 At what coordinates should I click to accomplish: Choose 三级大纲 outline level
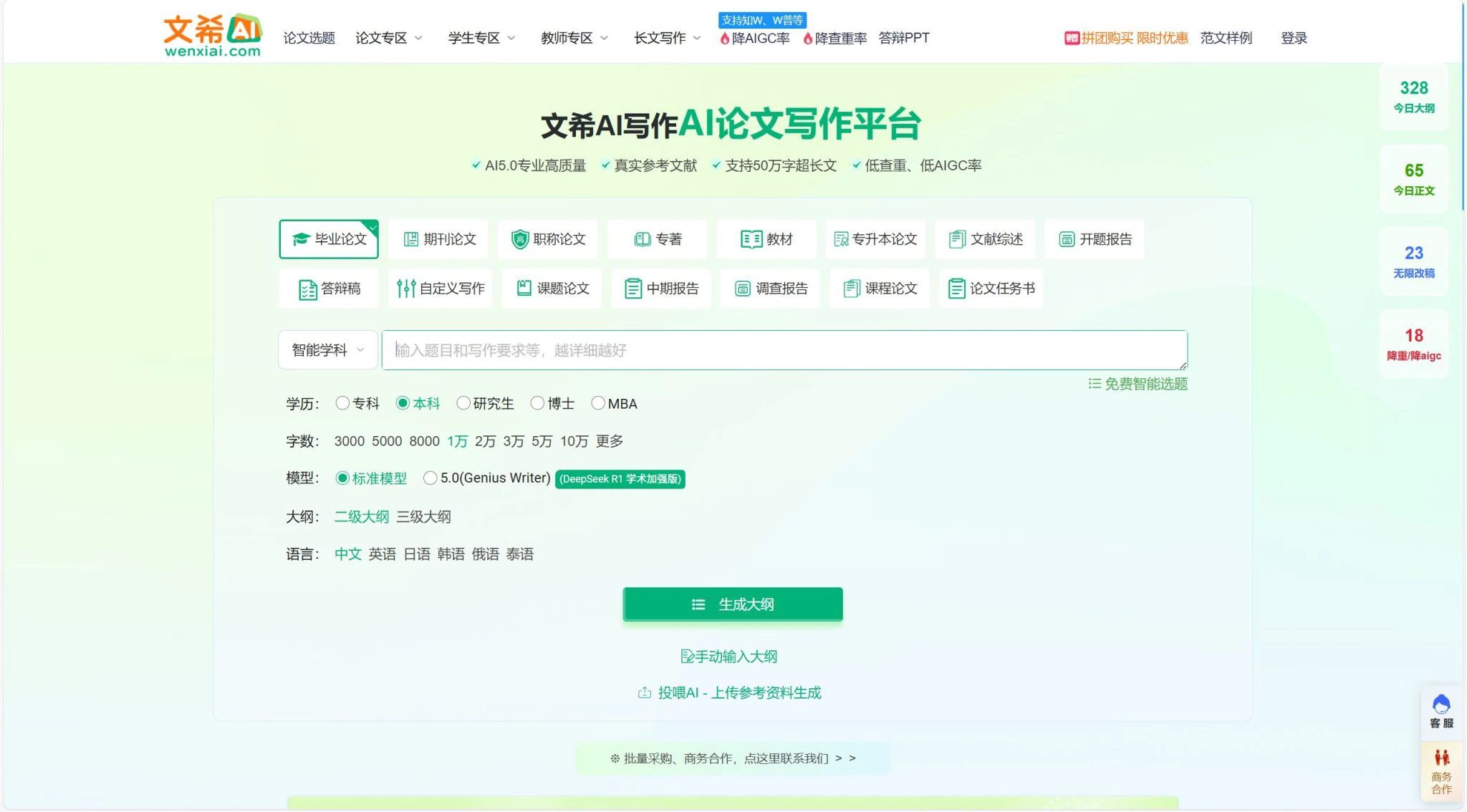tap(423, 516)
